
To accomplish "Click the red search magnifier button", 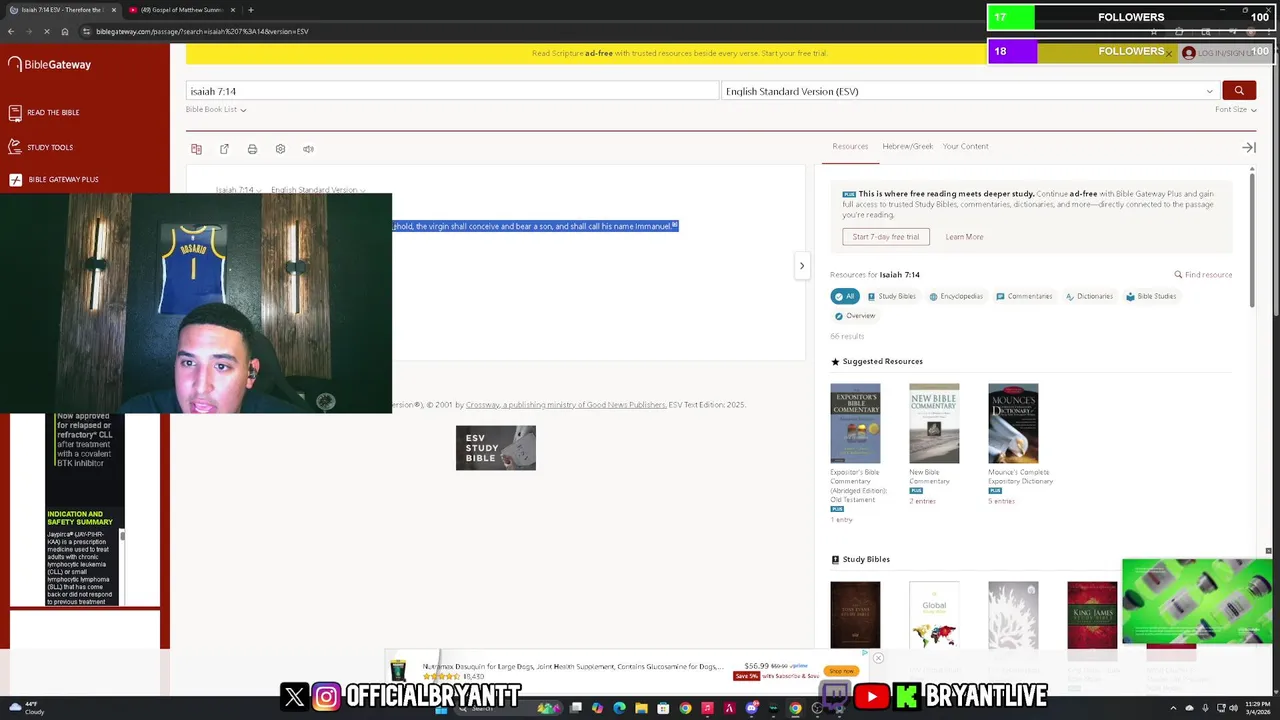I will click(x=1239, y=91).
